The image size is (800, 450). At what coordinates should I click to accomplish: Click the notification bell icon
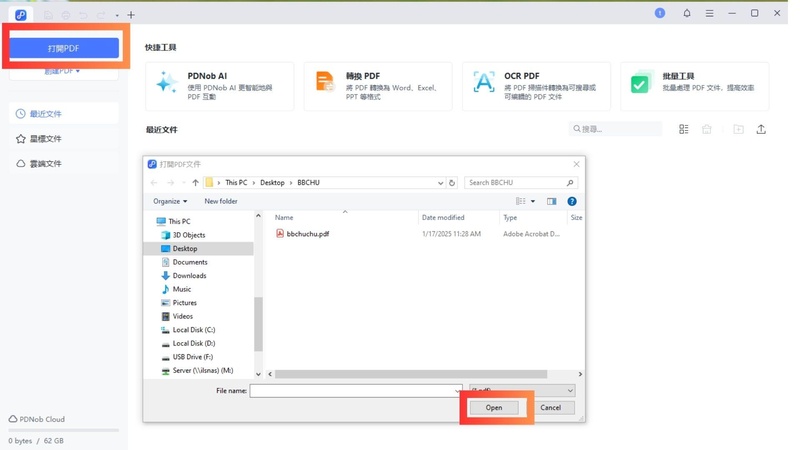pos(686,13)
